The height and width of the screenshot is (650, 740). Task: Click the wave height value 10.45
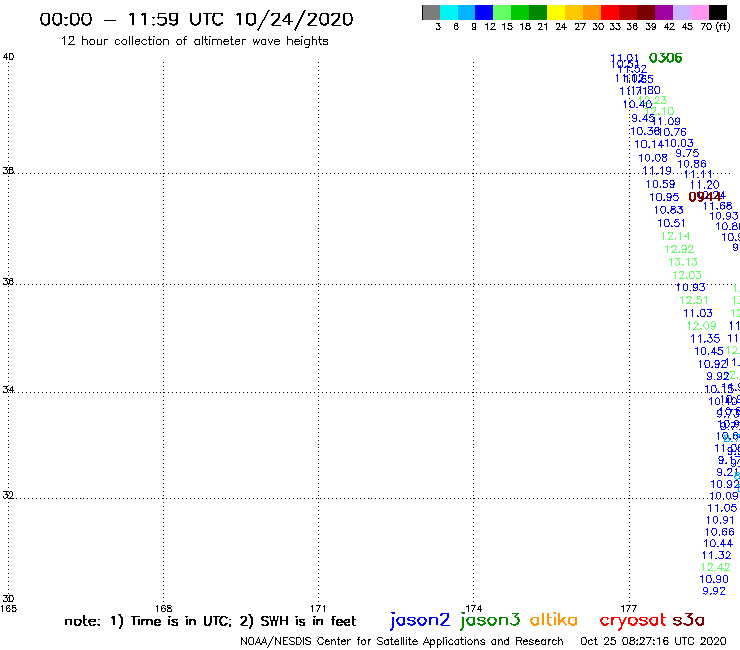709,351
